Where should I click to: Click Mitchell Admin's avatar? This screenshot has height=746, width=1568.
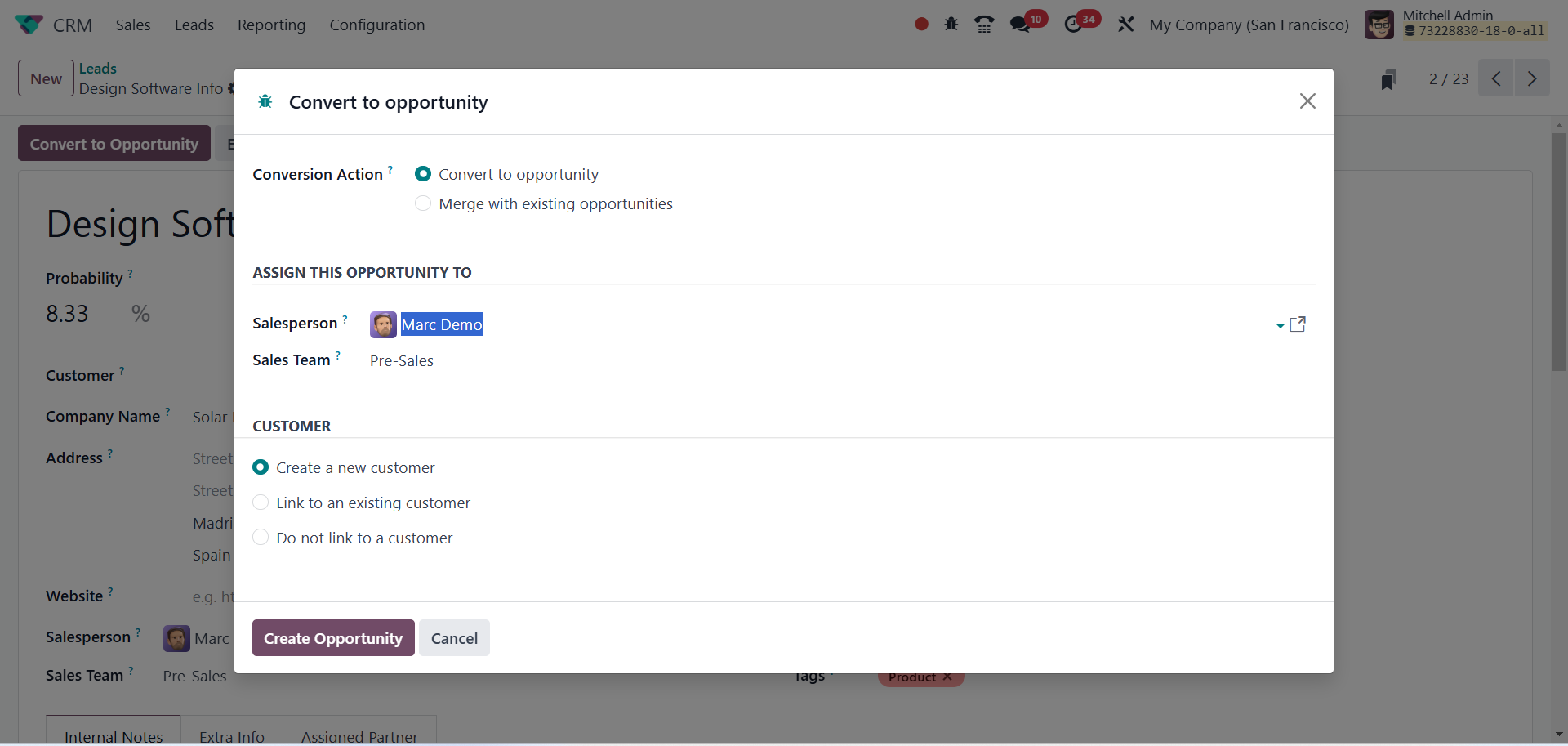pos(1379,25)
